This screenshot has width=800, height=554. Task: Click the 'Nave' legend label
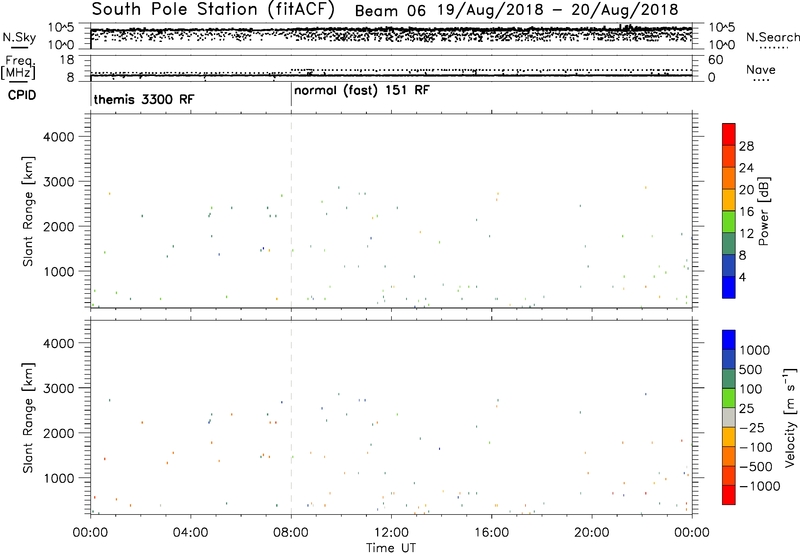(761, 69)
